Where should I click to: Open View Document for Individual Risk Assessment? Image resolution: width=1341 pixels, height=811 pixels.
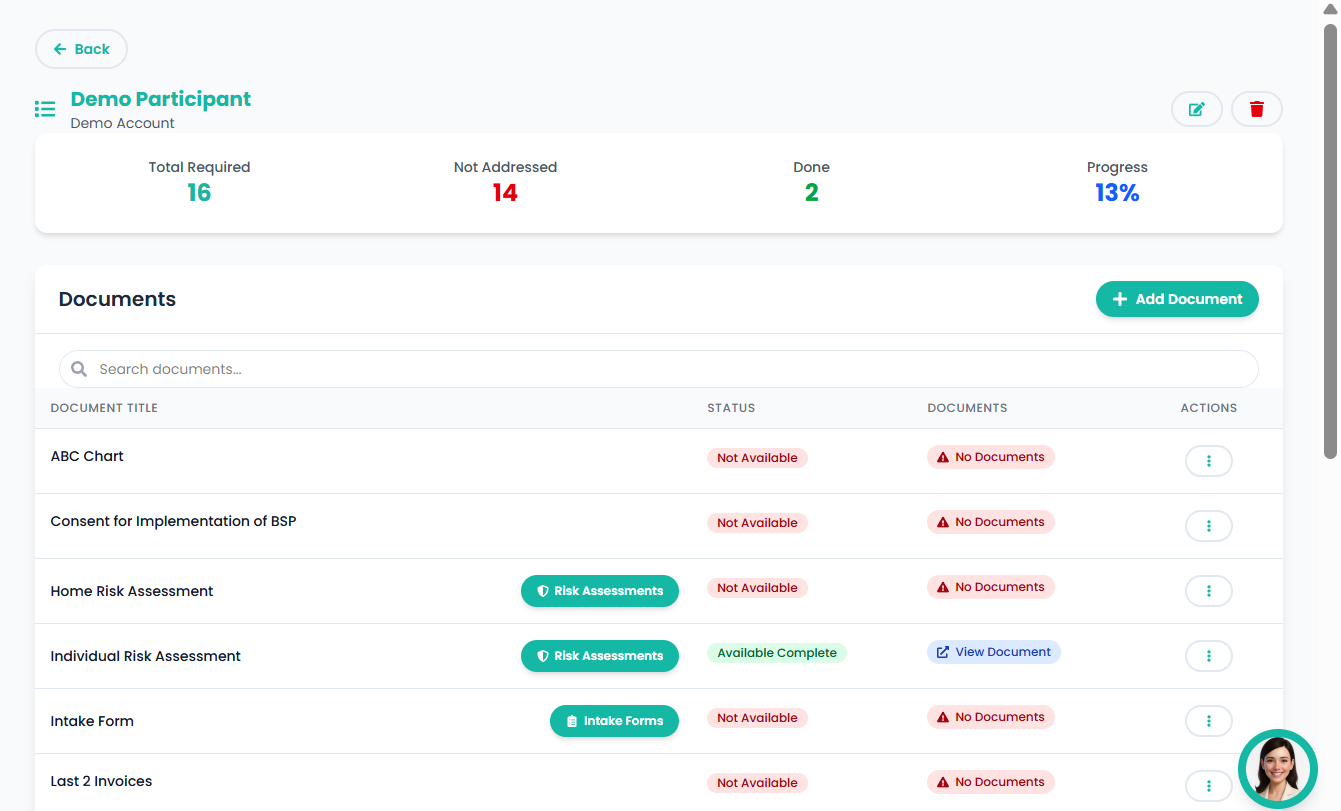point(993,651)
